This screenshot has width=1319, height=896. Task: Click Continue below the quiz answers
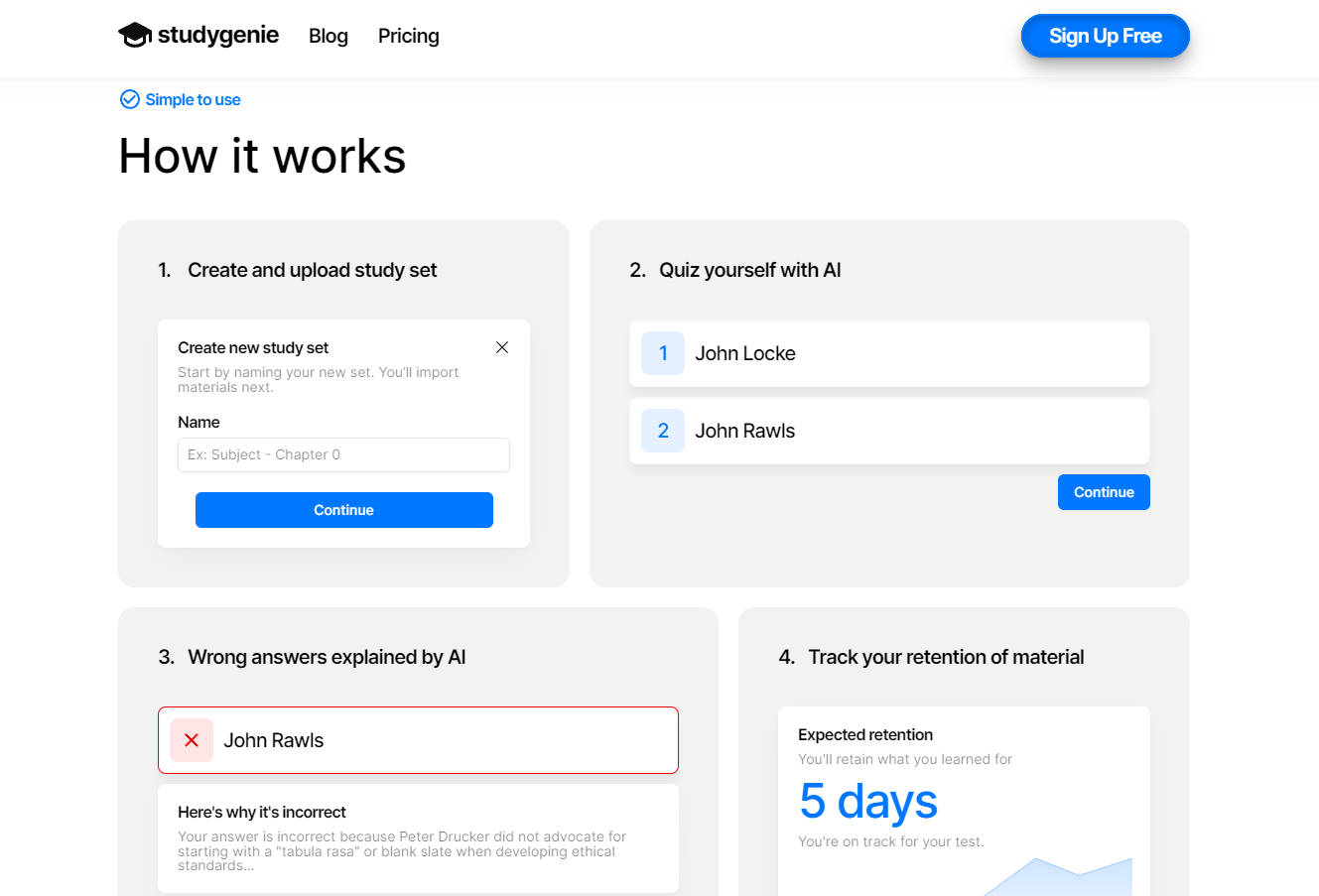(x=1104, y=492)
